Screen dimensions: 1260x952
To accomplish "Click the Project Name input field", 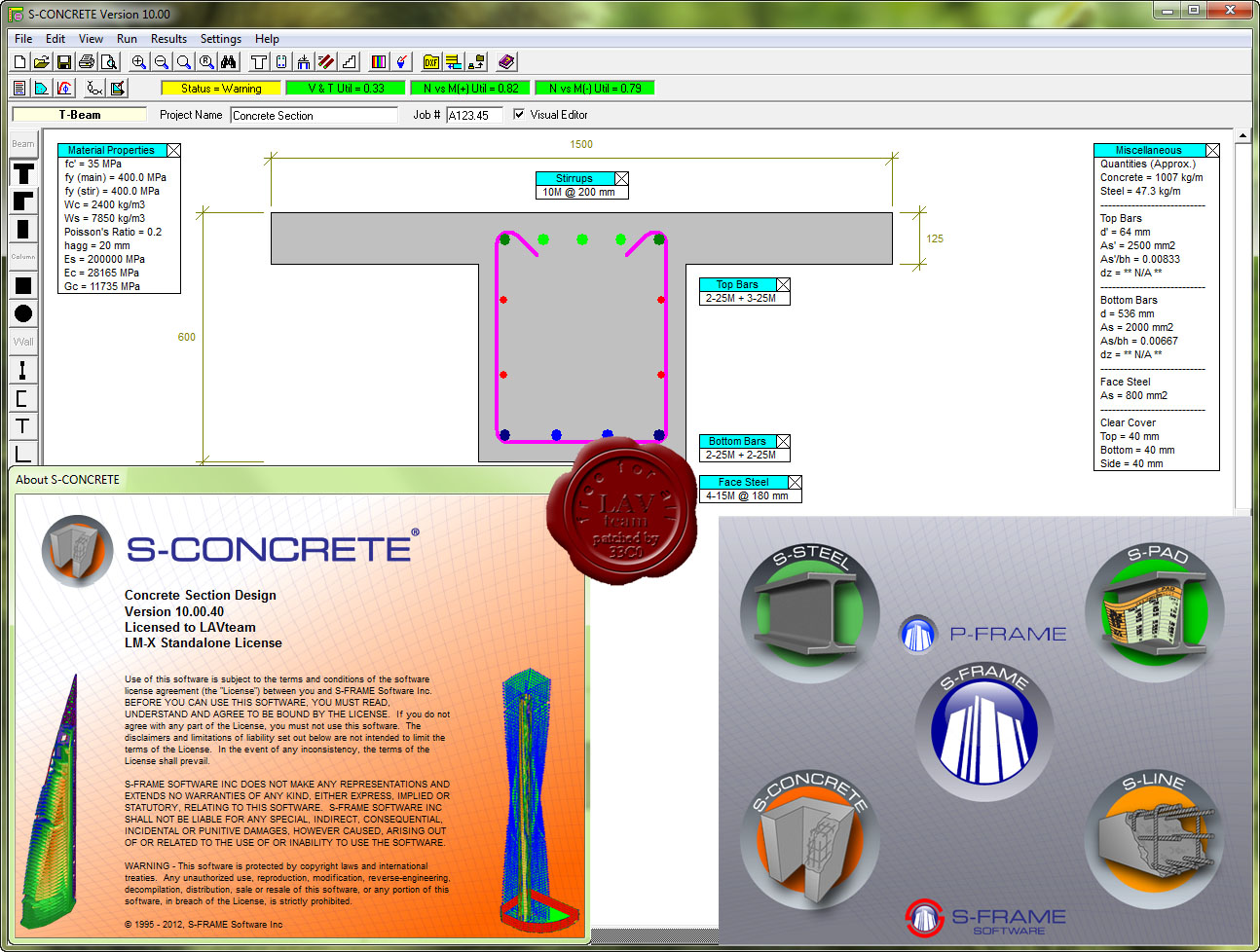I will tap(315, 115).
